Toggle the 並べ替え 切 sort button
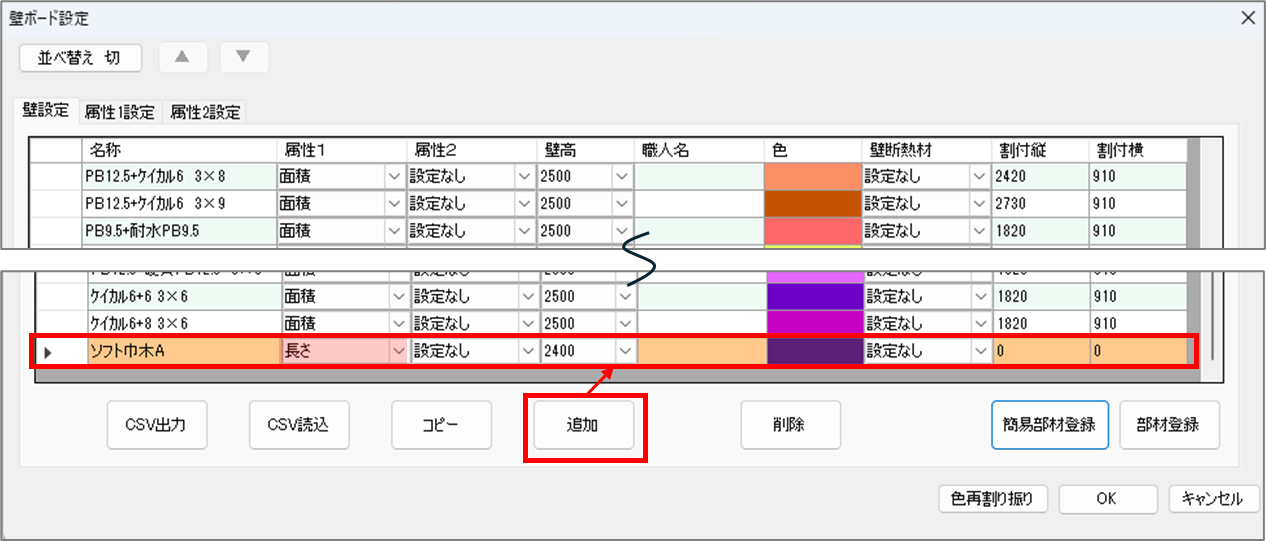Viewport: 1266px width, 541px height. pos(80,58)
